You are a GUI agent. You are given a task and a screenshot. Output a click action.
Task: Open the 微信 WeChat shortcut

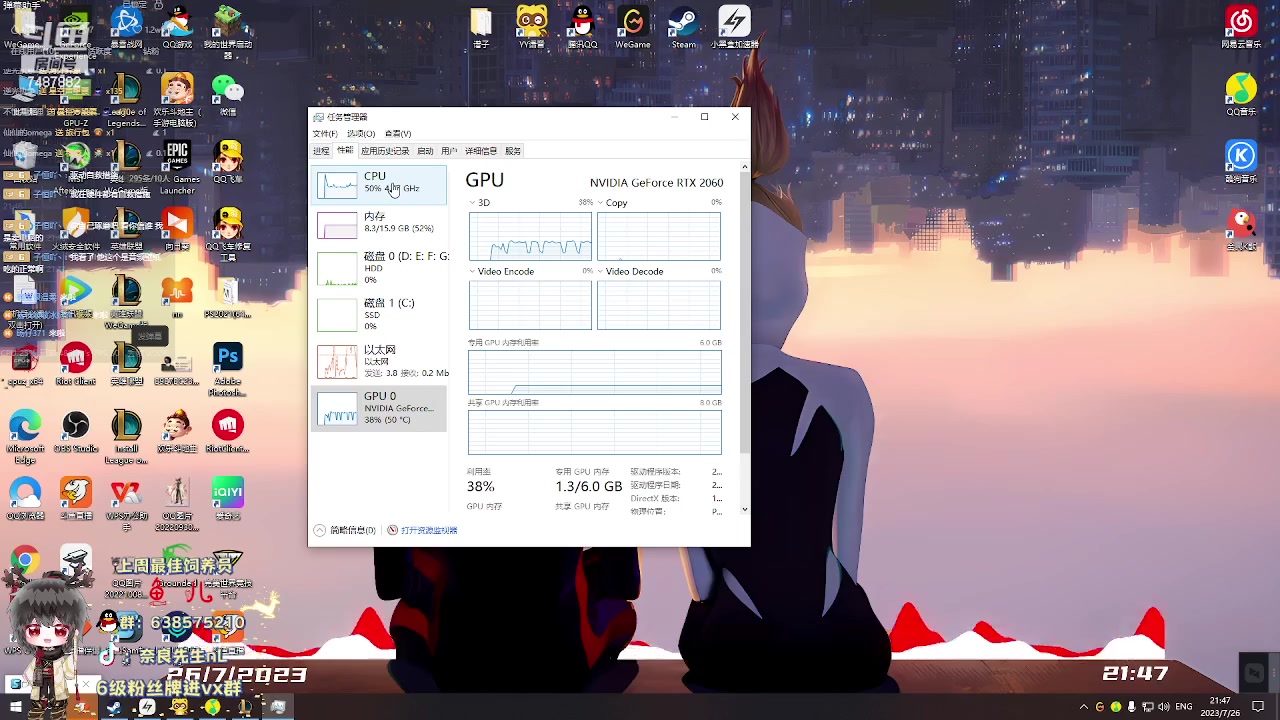coord(228,94)
